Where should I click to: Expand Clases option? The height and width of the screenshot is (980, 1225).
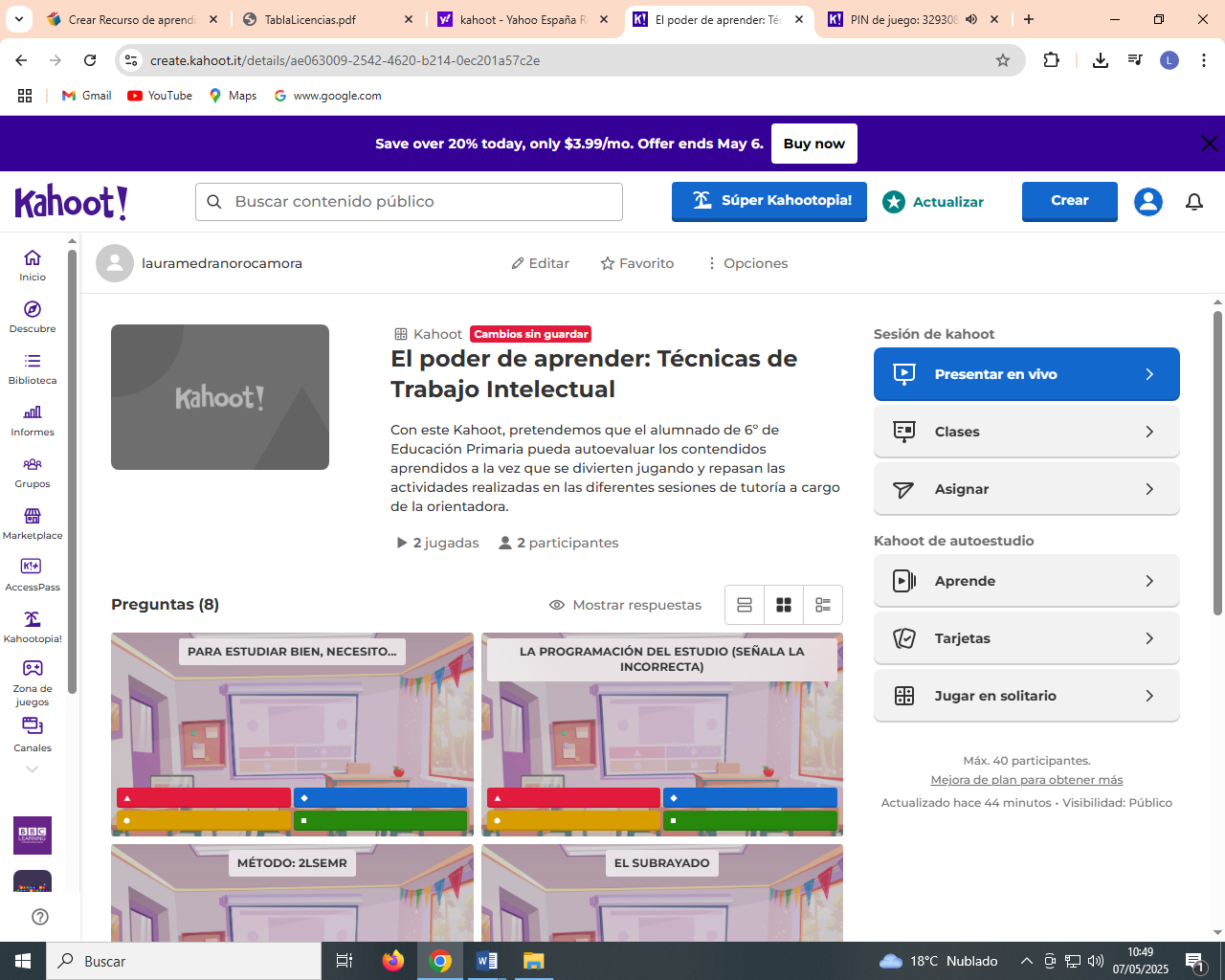click(1026, 432)
